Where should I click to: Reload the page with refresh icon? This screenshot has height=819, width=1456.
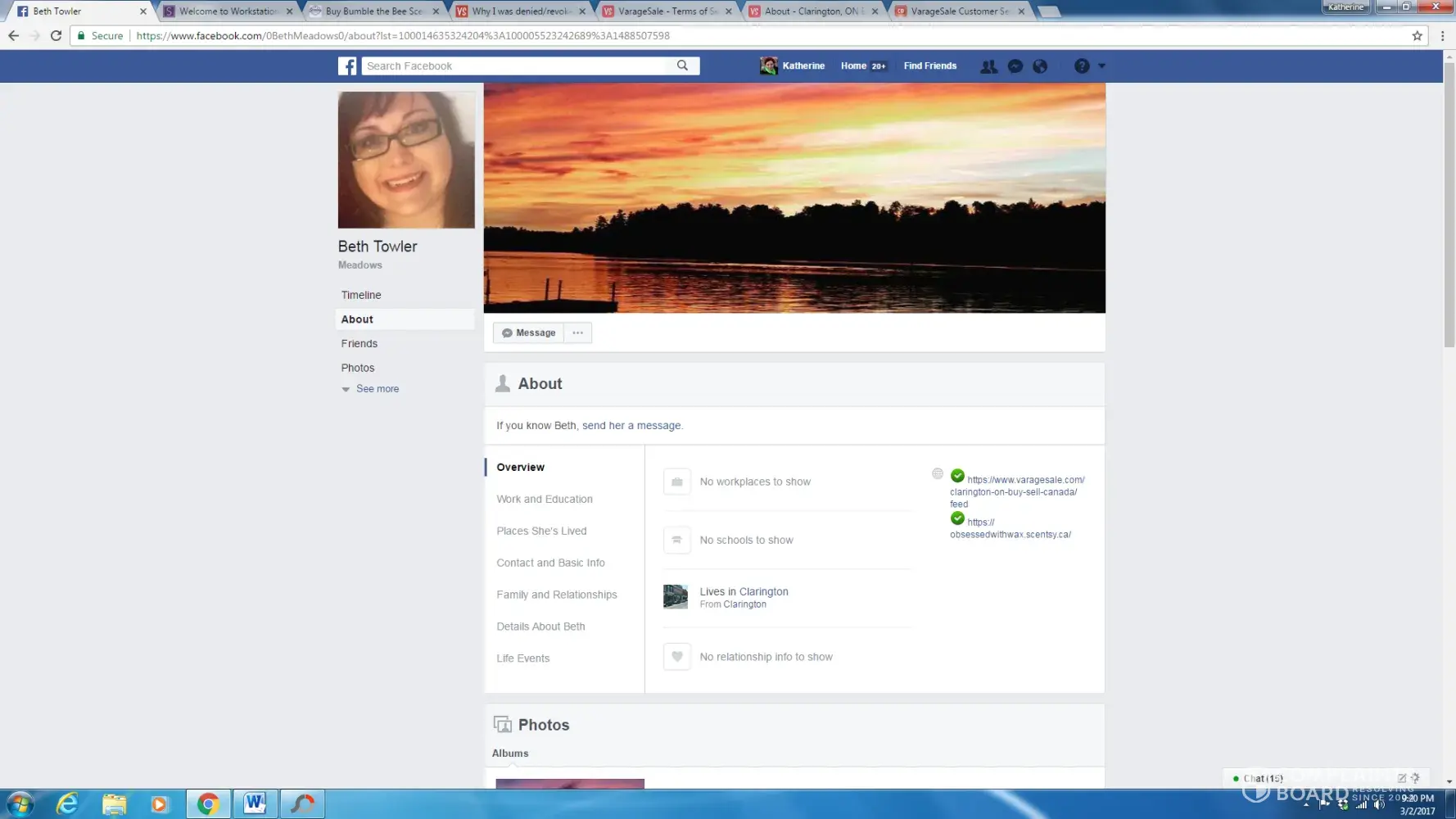[56, 36]
